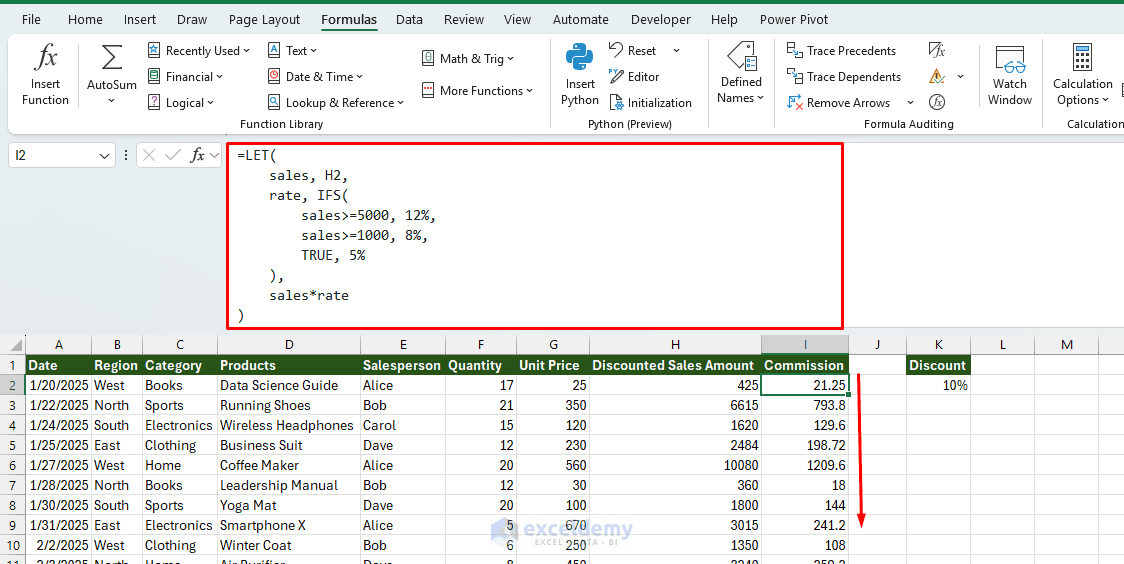Screen dimensions: 1124x564
Task: Switch to the View tab
Action: click(x=517, y=19)
